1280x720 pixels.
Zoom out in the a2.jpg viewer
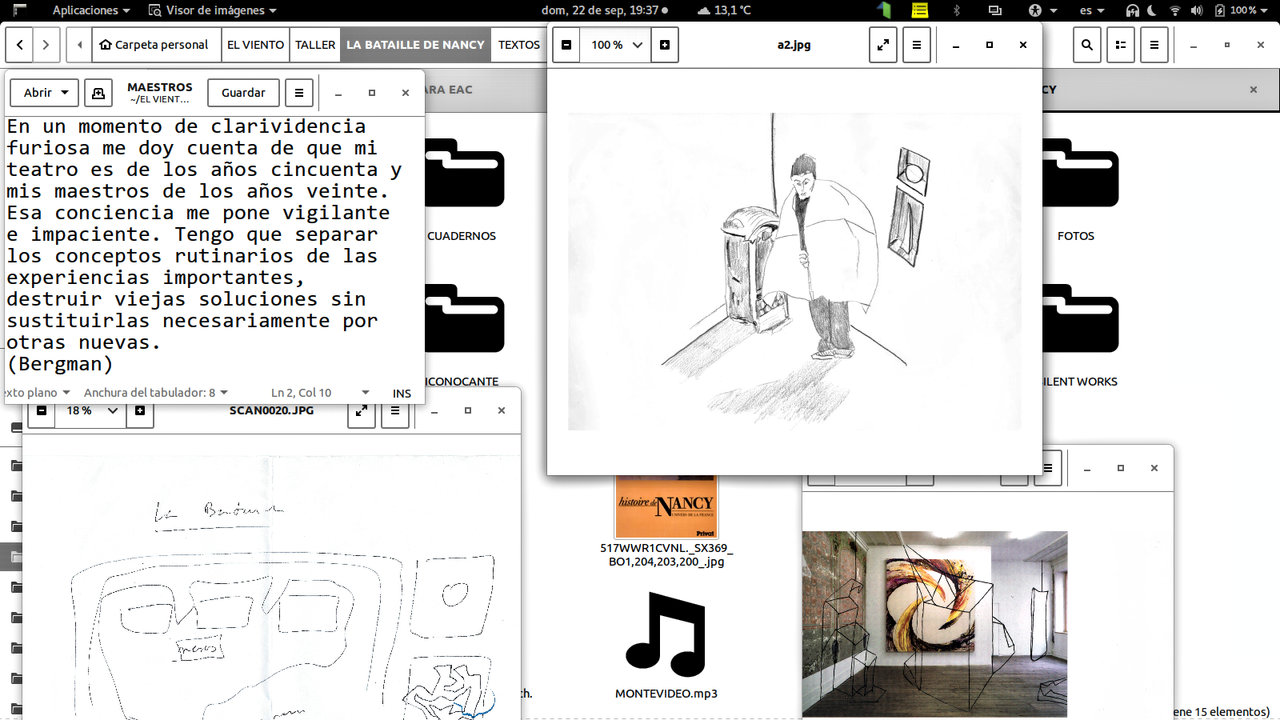pyautogui.click(x=566, y=45)
